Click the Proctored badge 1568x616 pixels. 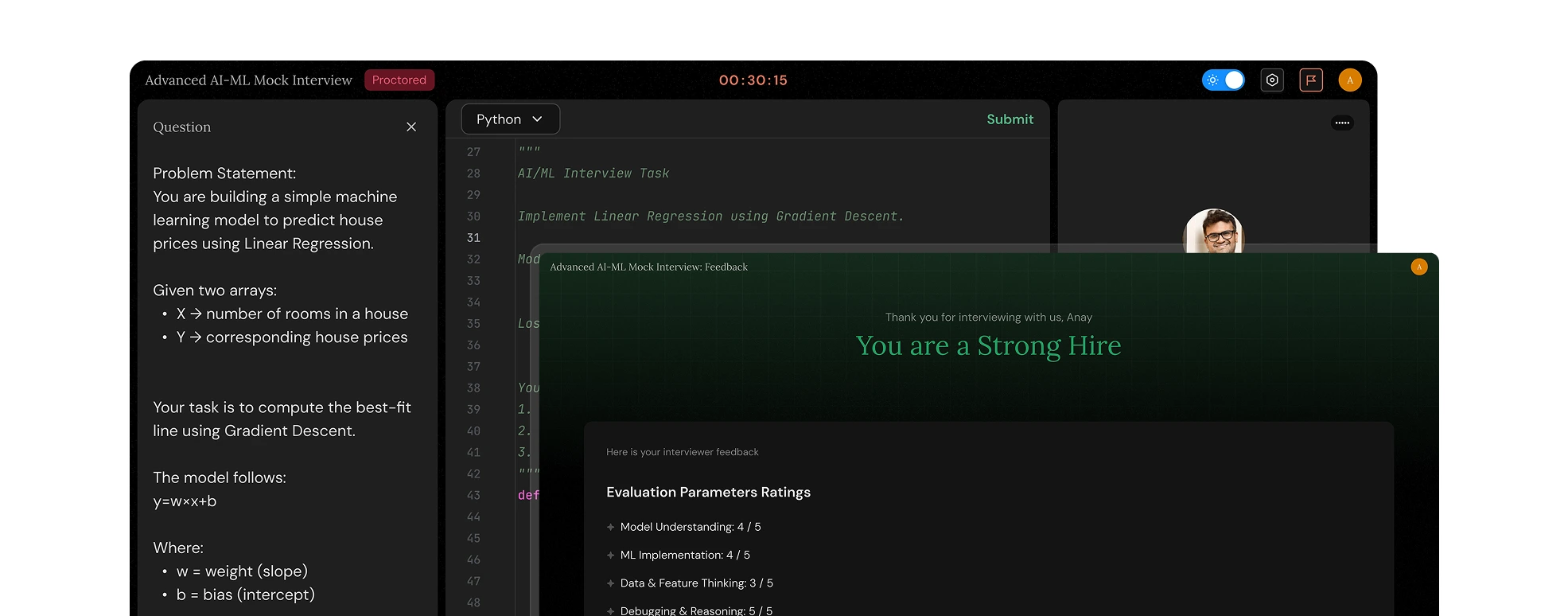399,80
